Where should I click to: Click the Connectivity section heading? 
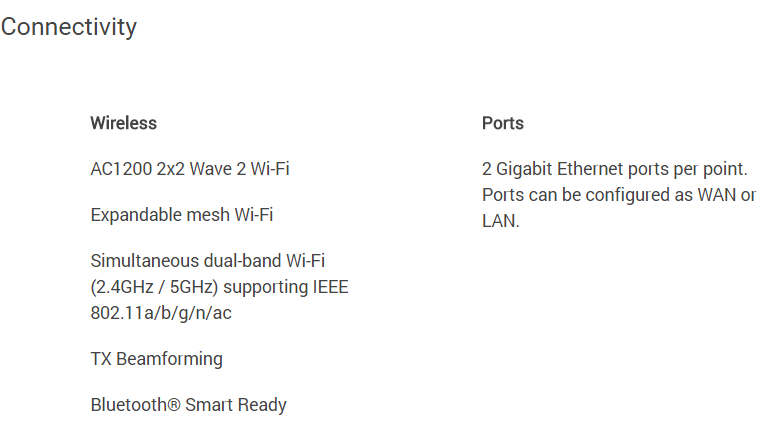(69, 27)
